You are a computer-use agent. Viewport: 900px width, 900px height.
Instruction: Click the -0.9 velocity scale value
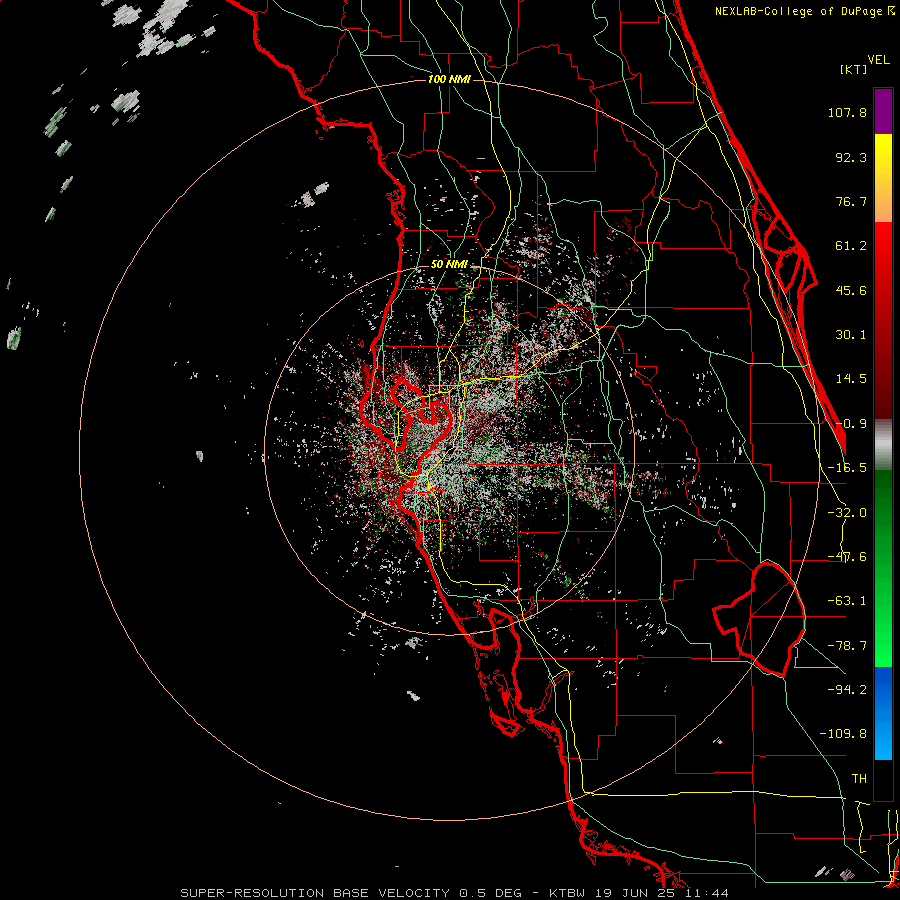coord(851,424)
